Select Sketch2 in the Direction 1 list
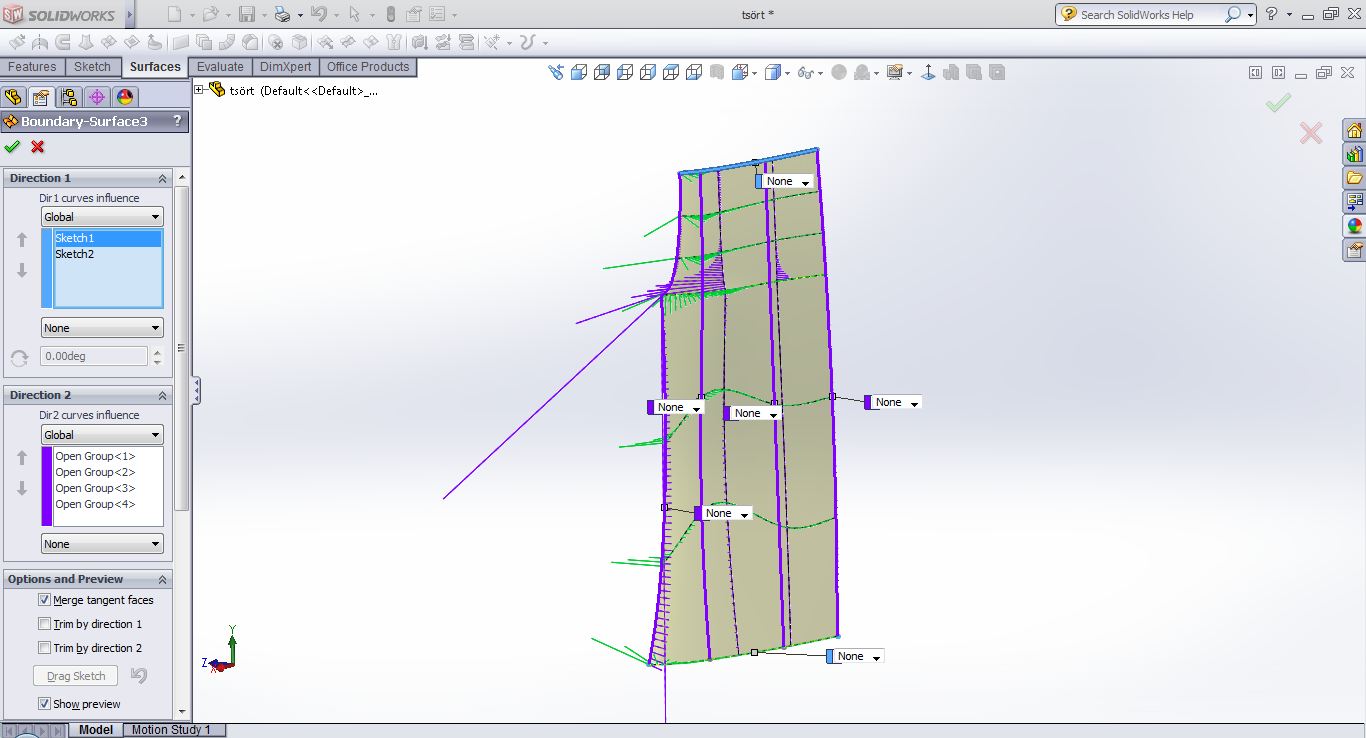Image resolution: width=1366 pixels, height=738 pixels. point(74,254)
